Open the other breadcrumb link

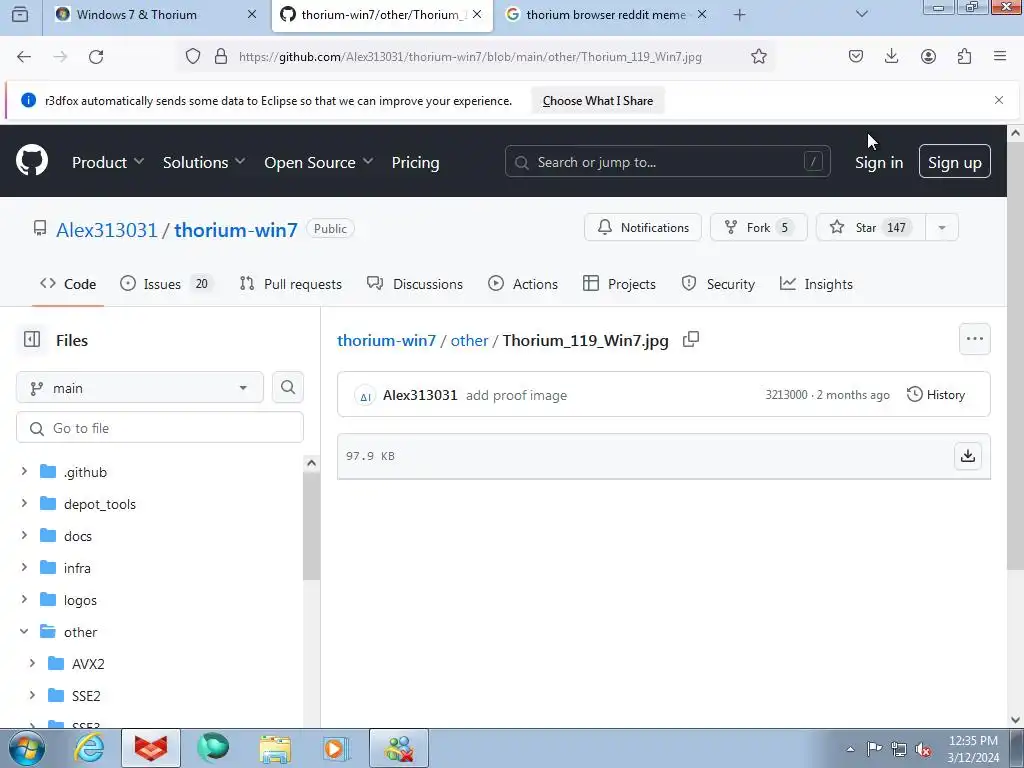click(x=470, y=340)
